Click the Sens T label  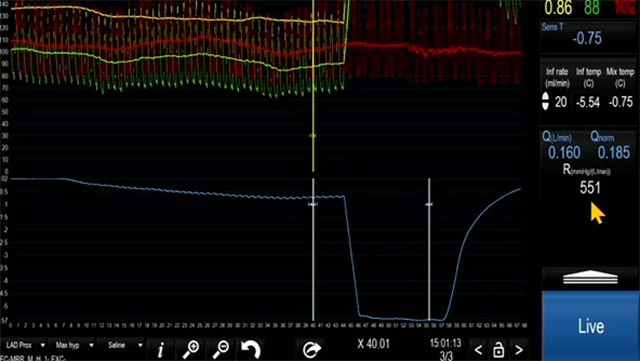tap(552, 27)
